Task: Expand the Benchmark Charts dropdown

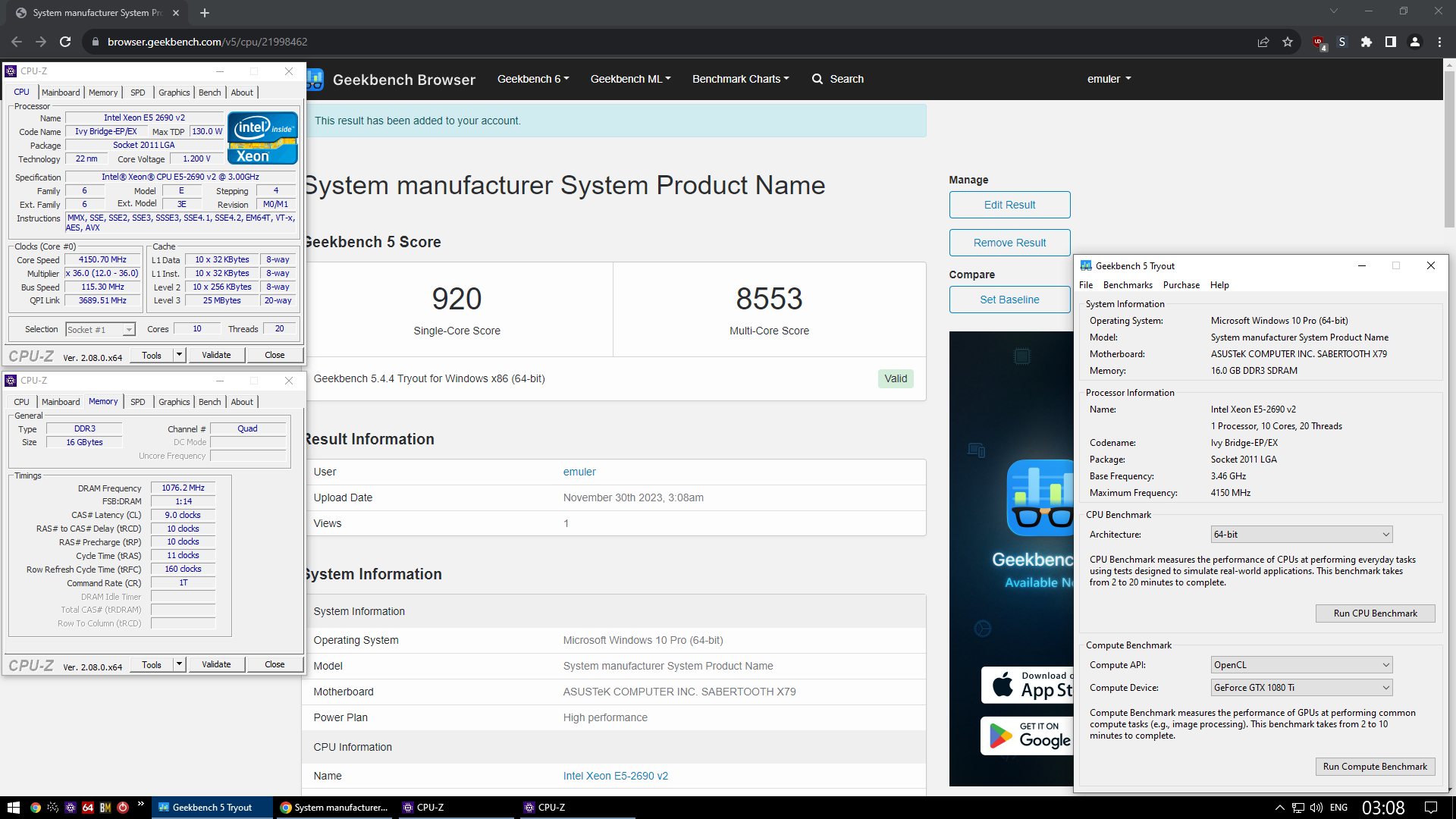Action: [740, 79]
